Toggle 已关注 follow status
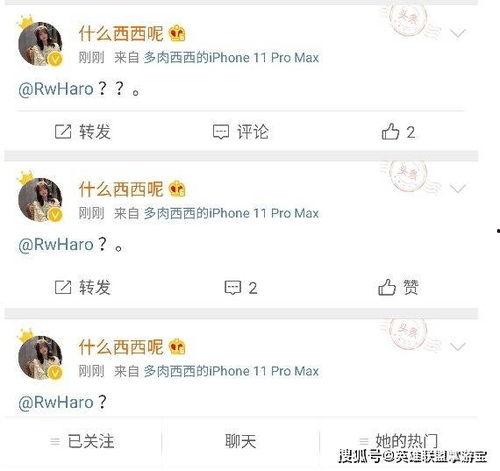Image resolution: width=500 pixels, height=471 pixels. [x=82, y=442]
